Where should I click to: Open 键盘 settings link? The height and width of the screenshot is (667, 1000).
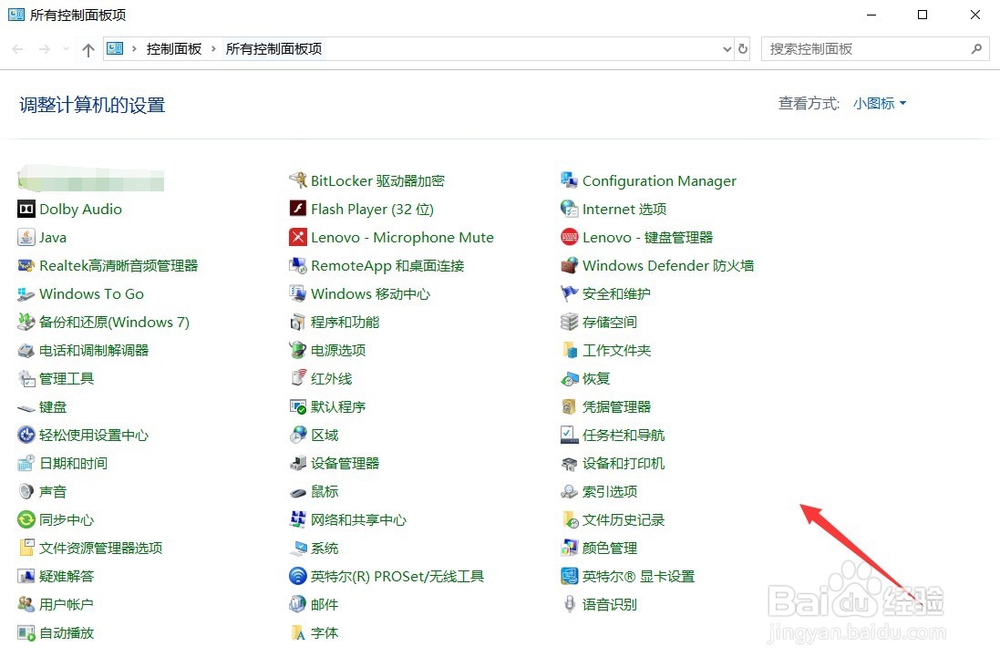(x=53, y=407)
